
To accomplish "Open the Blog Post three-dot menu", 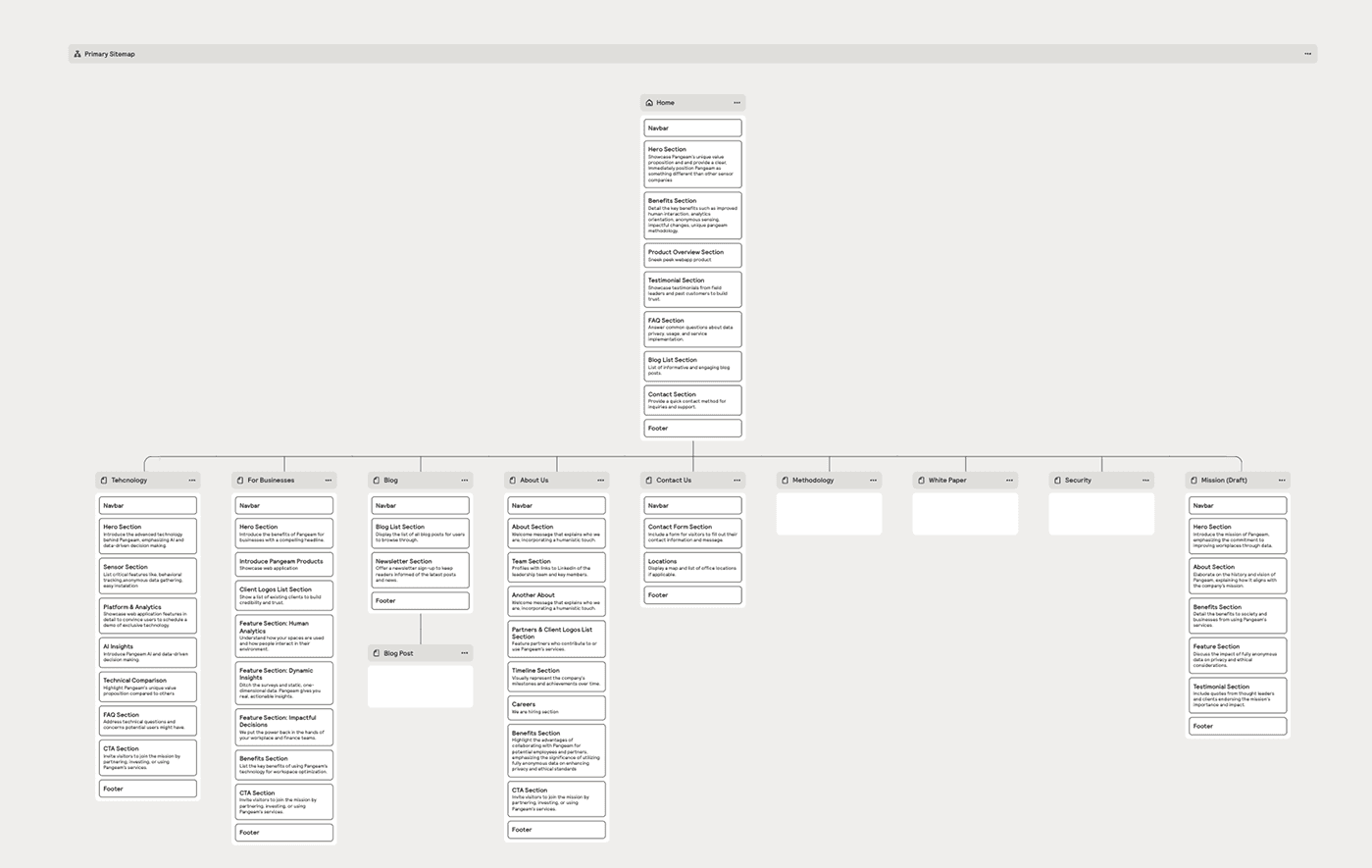I will [465, 652].
